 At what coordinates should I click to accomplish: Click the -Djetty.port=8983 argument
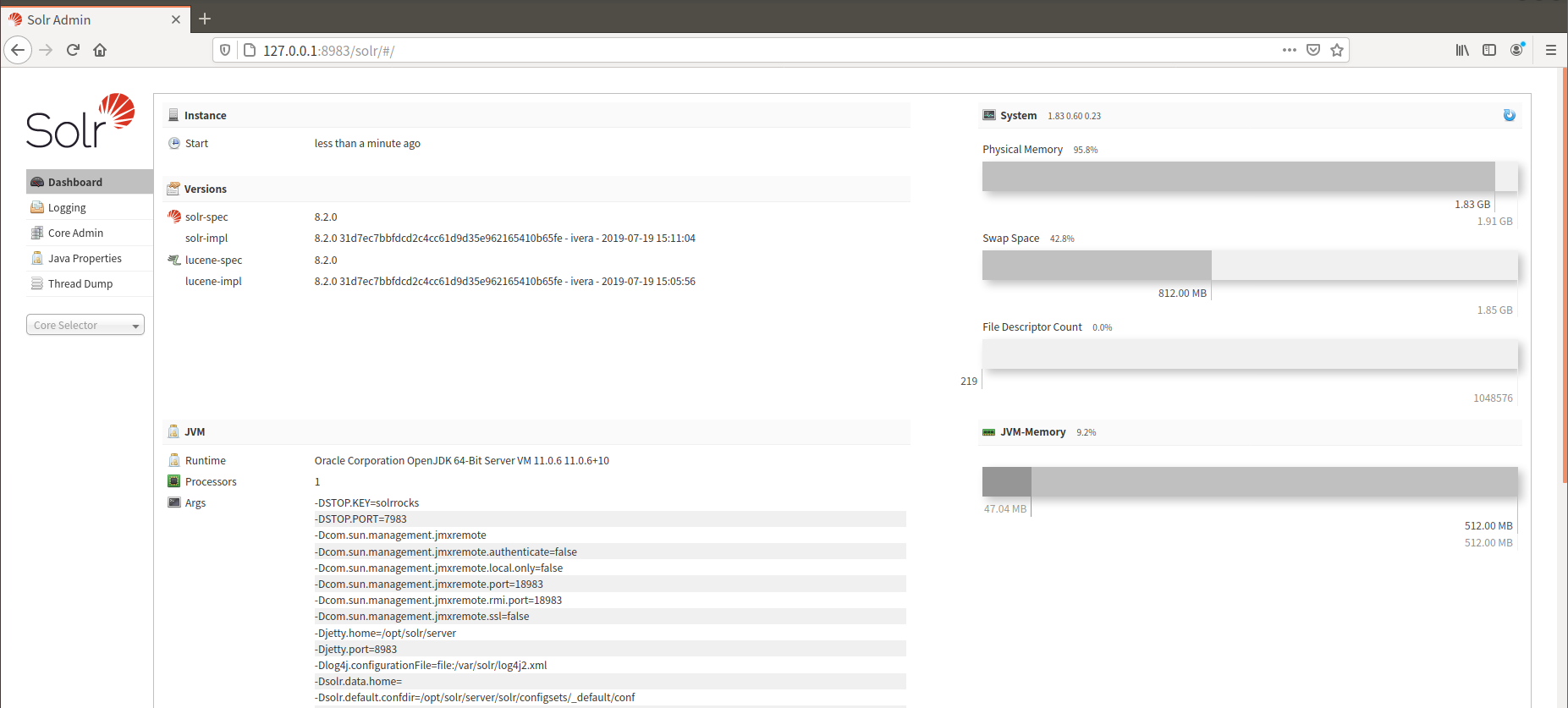(x=355, y=649)
